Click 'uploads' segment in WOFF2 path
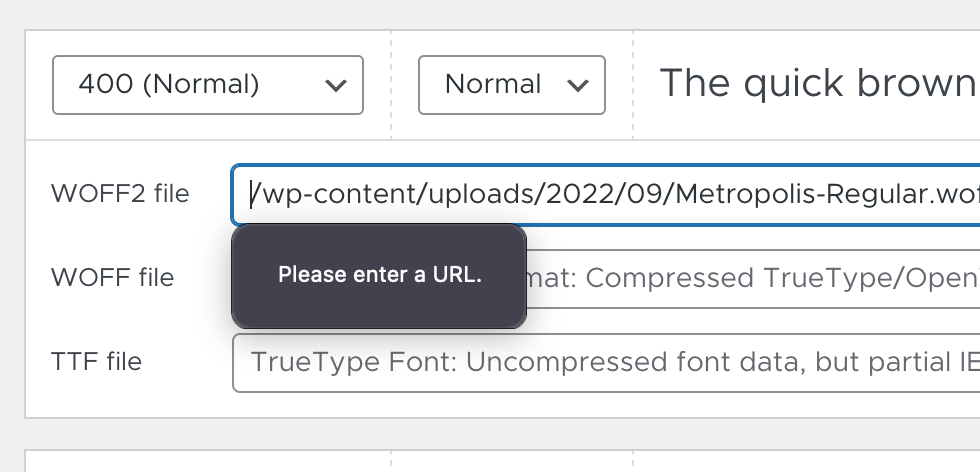 pos(481,195)
